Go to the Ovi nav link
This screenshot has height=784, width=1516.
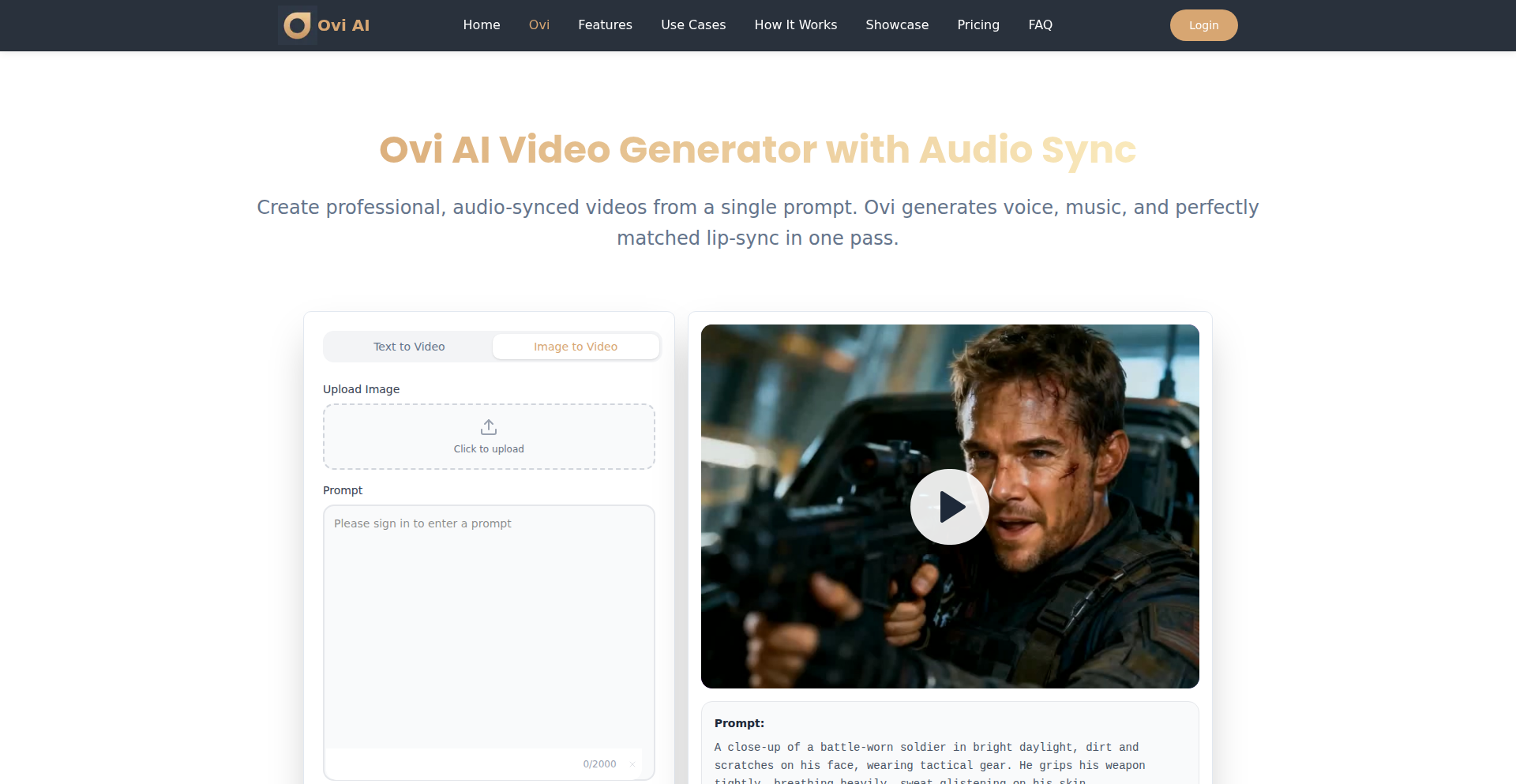539,25
